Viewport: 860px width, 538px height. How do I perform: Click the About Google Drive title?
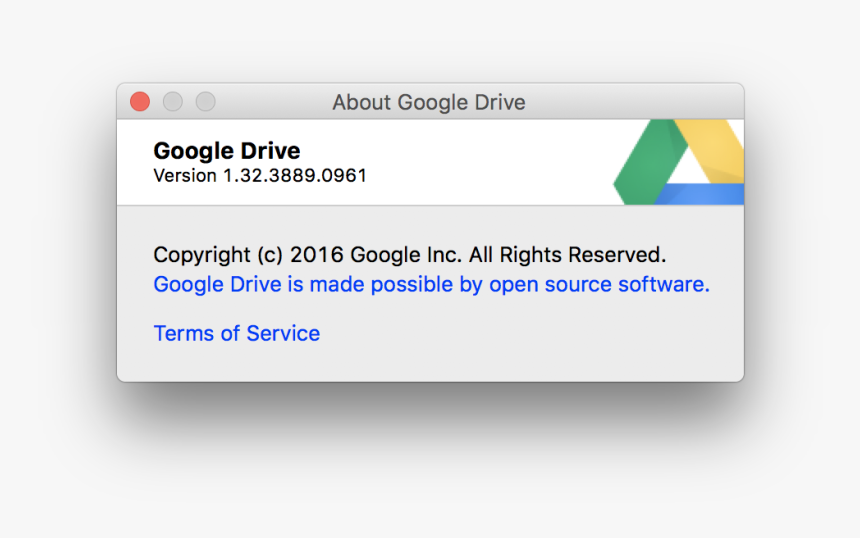(429, 103)
